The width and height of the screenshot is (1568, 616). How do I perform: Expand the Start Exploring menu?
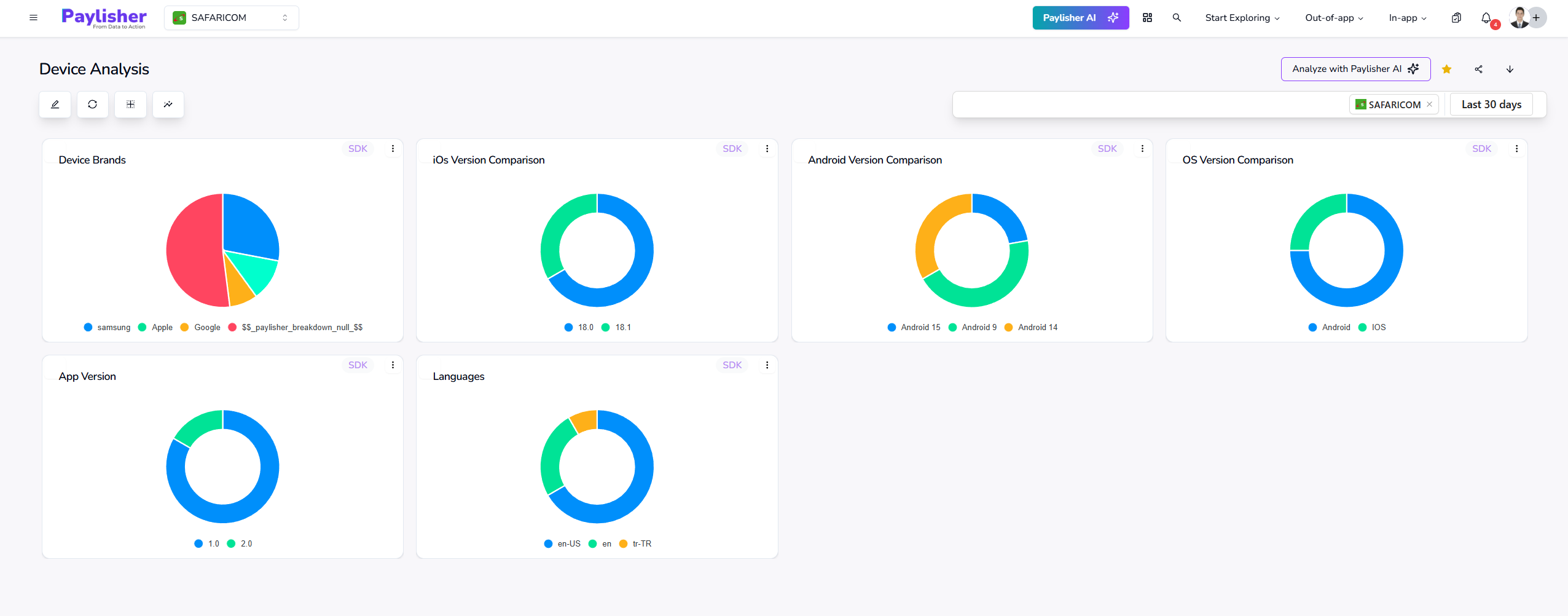(x=1242, y=18)
